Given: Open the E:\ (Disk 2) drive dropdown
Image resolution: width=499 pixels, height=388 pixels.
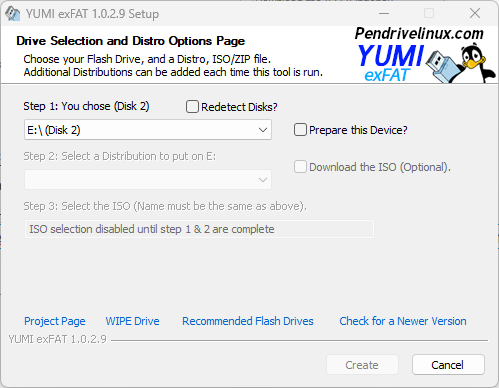Looking at the screenshot, I should tap(148, 130).
